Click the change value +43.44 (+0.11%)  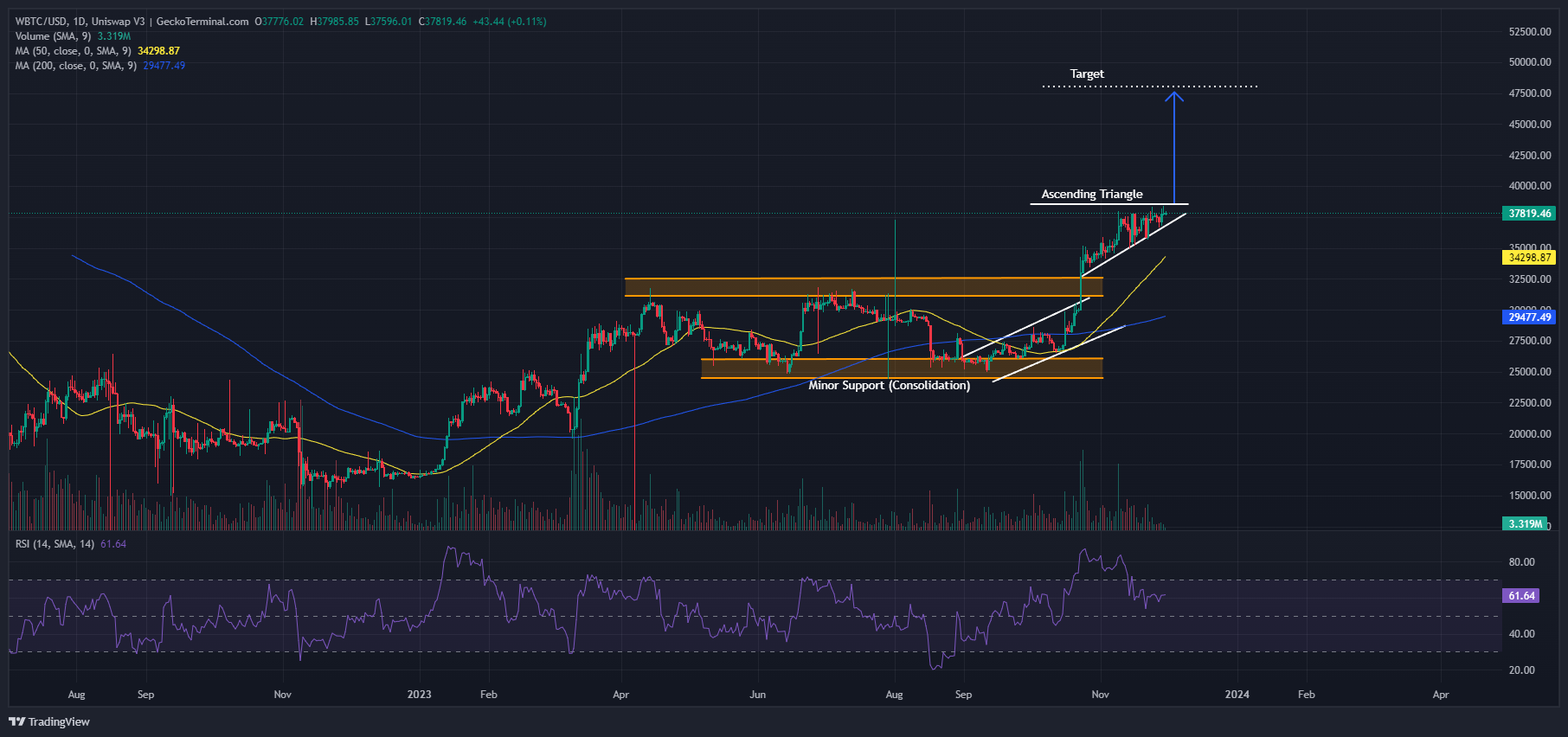pos(509,22)
